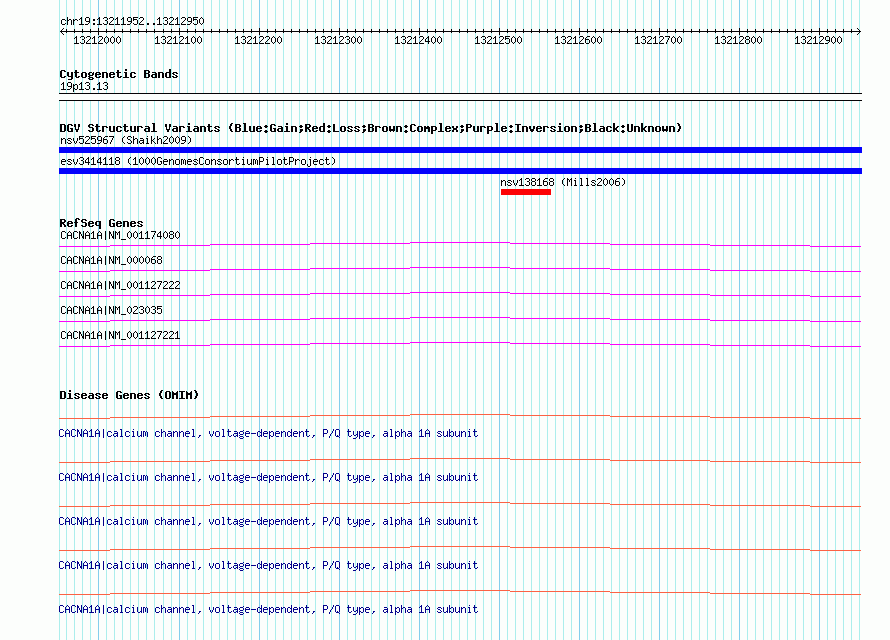Open variant nsv525967 (Shaikh2009) label
890x640 pixels.
point(126,140)
